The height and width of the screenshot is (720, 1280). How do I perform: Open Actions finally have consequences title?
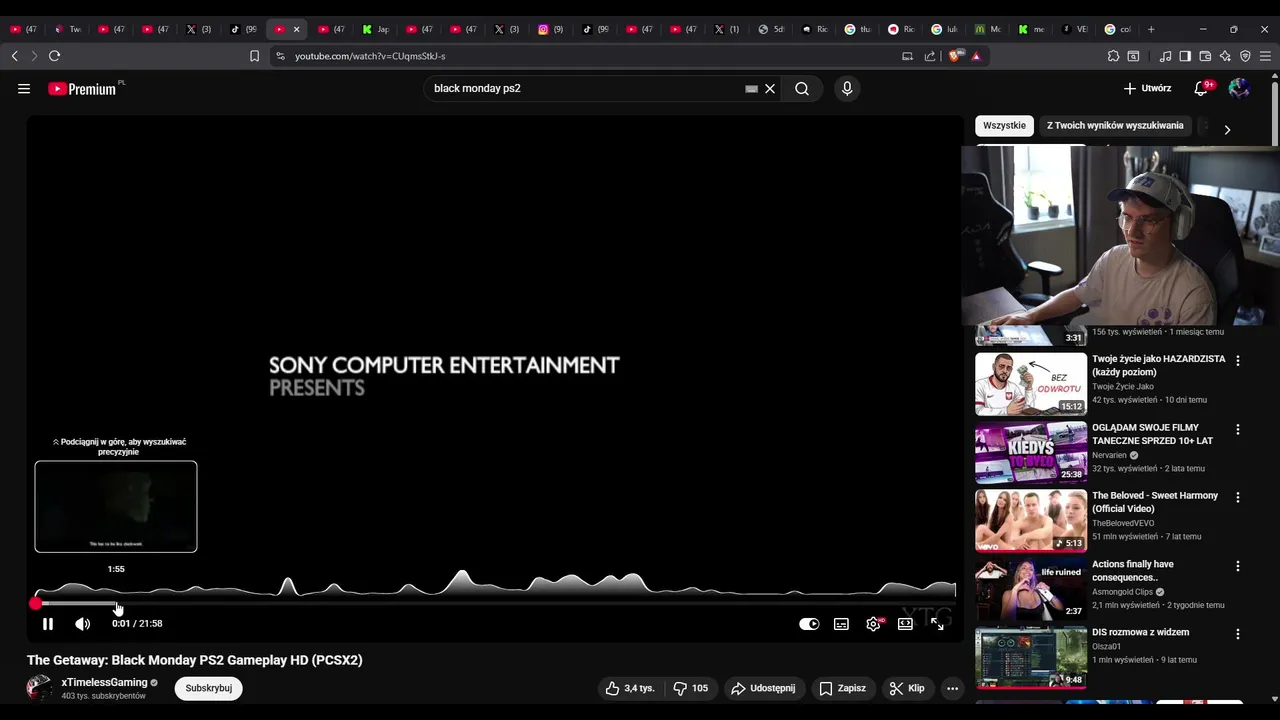coord(1133,570)
